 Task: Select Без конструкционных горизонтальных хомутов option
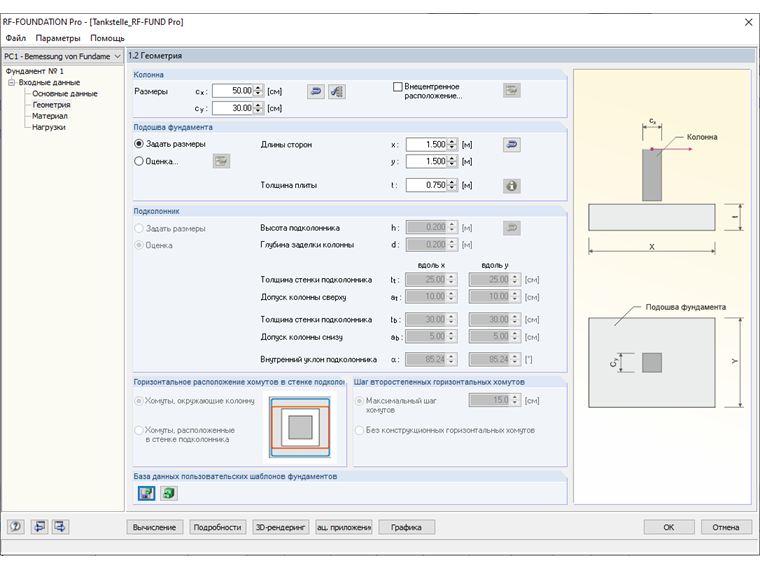pos(360,430)
